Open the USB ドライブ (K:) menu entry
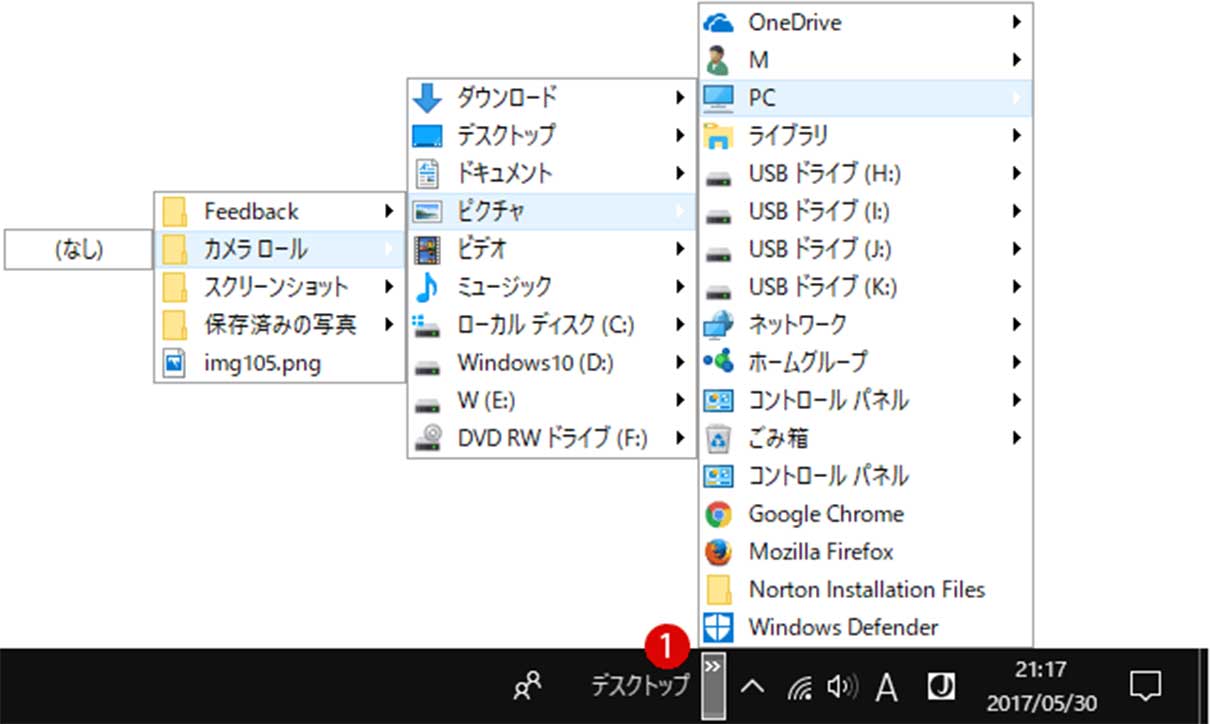Image resolution: width=1210 pixels, height=724 pixels. [866, 287]
